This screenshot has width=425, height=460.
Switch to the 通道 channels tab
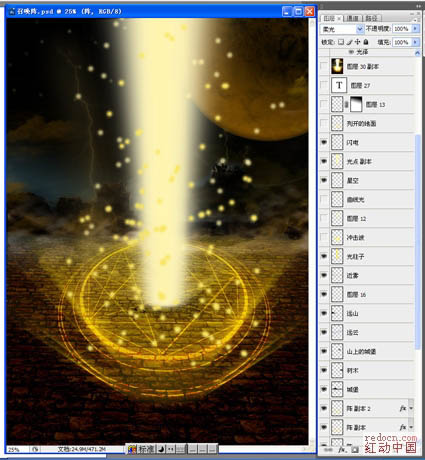pyautogui.click(x=352, y=18)
